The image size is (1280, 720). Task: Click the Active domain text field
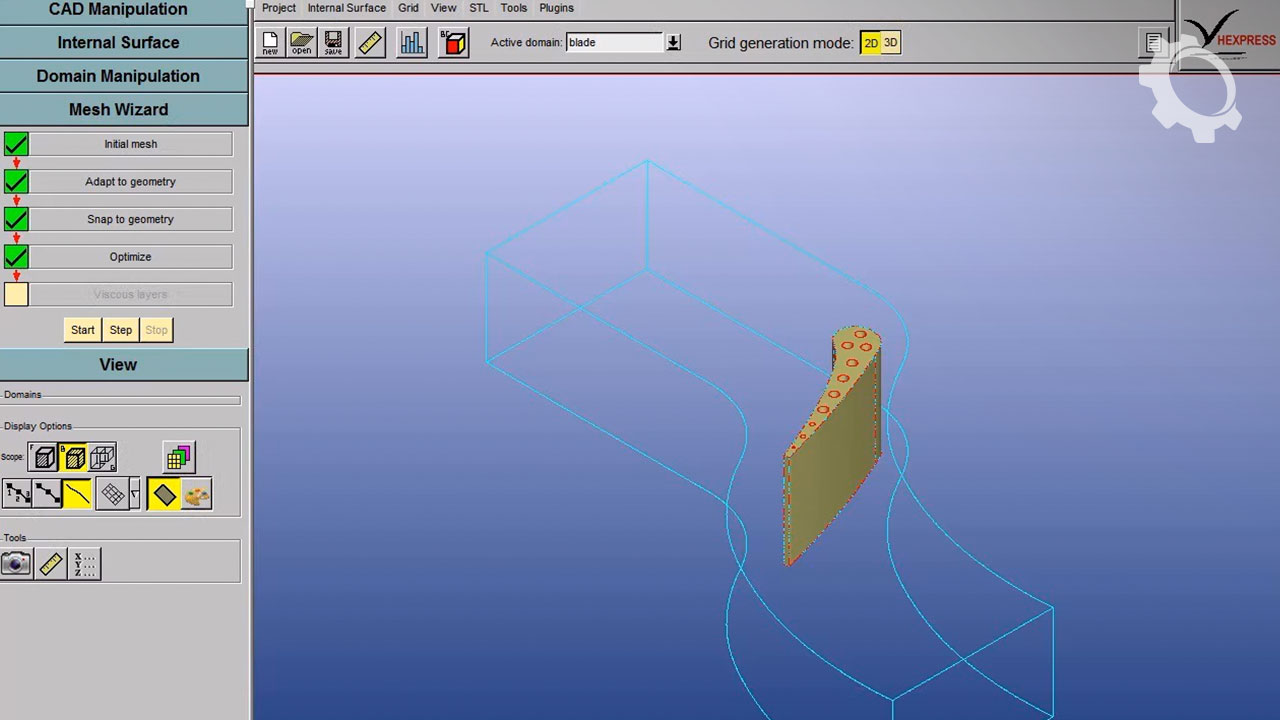[614, 43]
